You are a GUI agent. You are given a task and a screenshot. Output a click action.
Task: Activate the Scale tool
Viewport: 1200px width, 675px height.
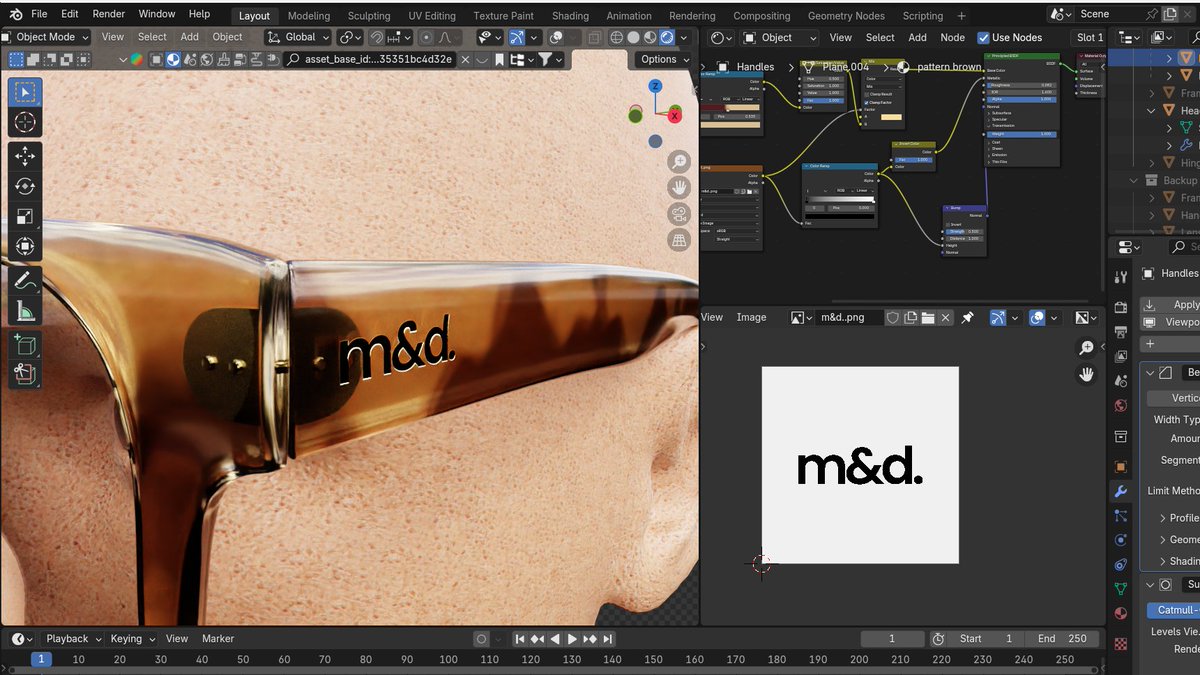click(x=25, y=216)
